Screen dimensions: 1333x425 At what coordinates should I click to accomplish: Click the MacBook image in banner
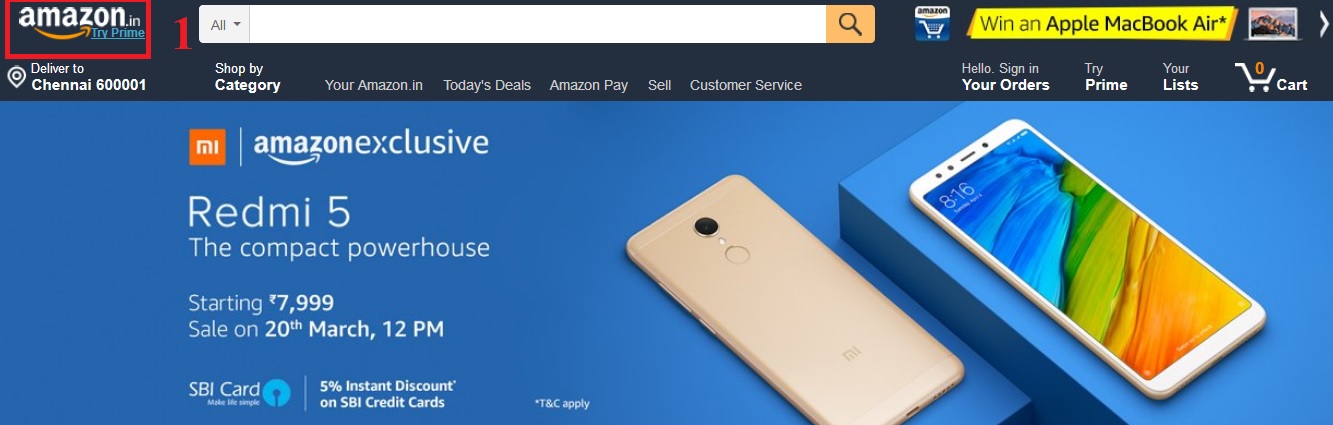(x=1272, y=24)
